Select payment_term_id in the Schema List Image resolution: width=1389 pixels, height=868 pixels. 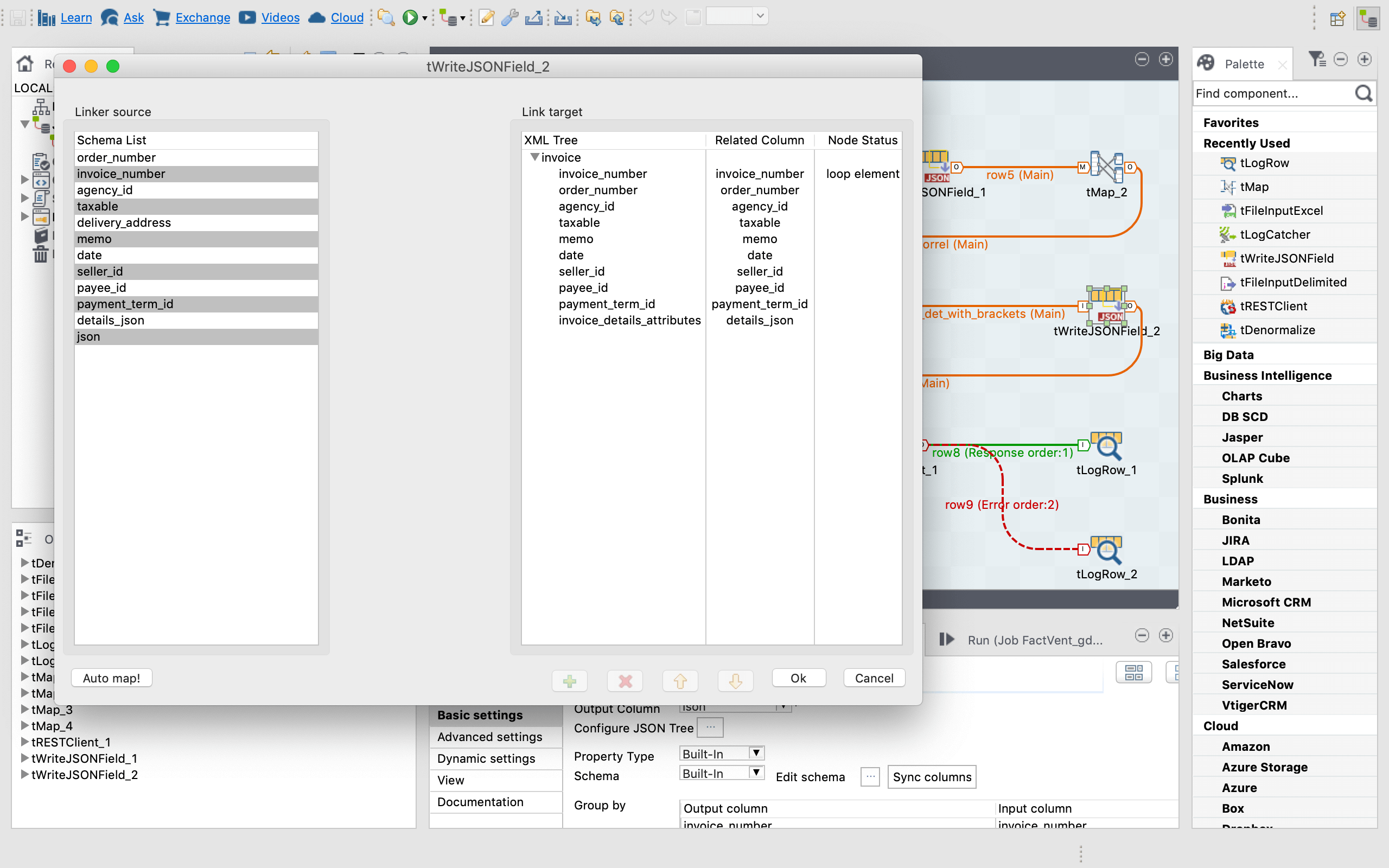pyautogui.click(x=196, y=304)
